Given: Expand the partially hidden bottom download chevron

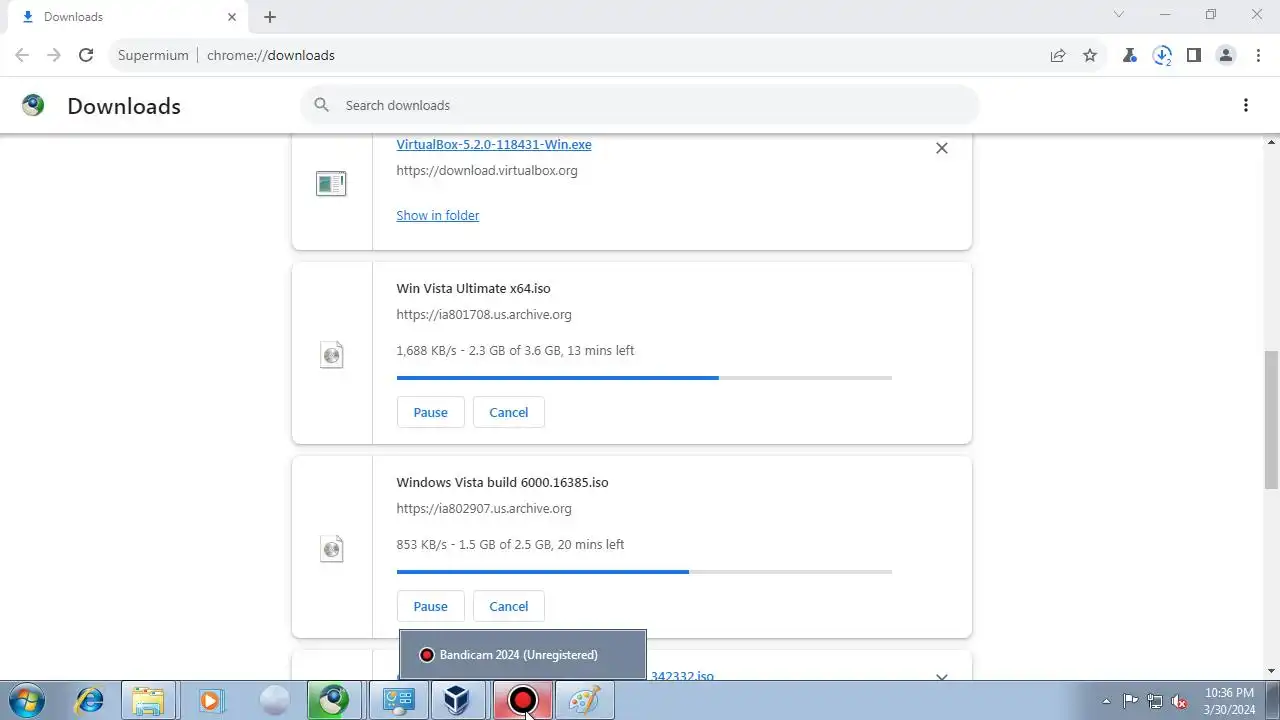Looking at the screenshot, I should (x=941, y=677).
